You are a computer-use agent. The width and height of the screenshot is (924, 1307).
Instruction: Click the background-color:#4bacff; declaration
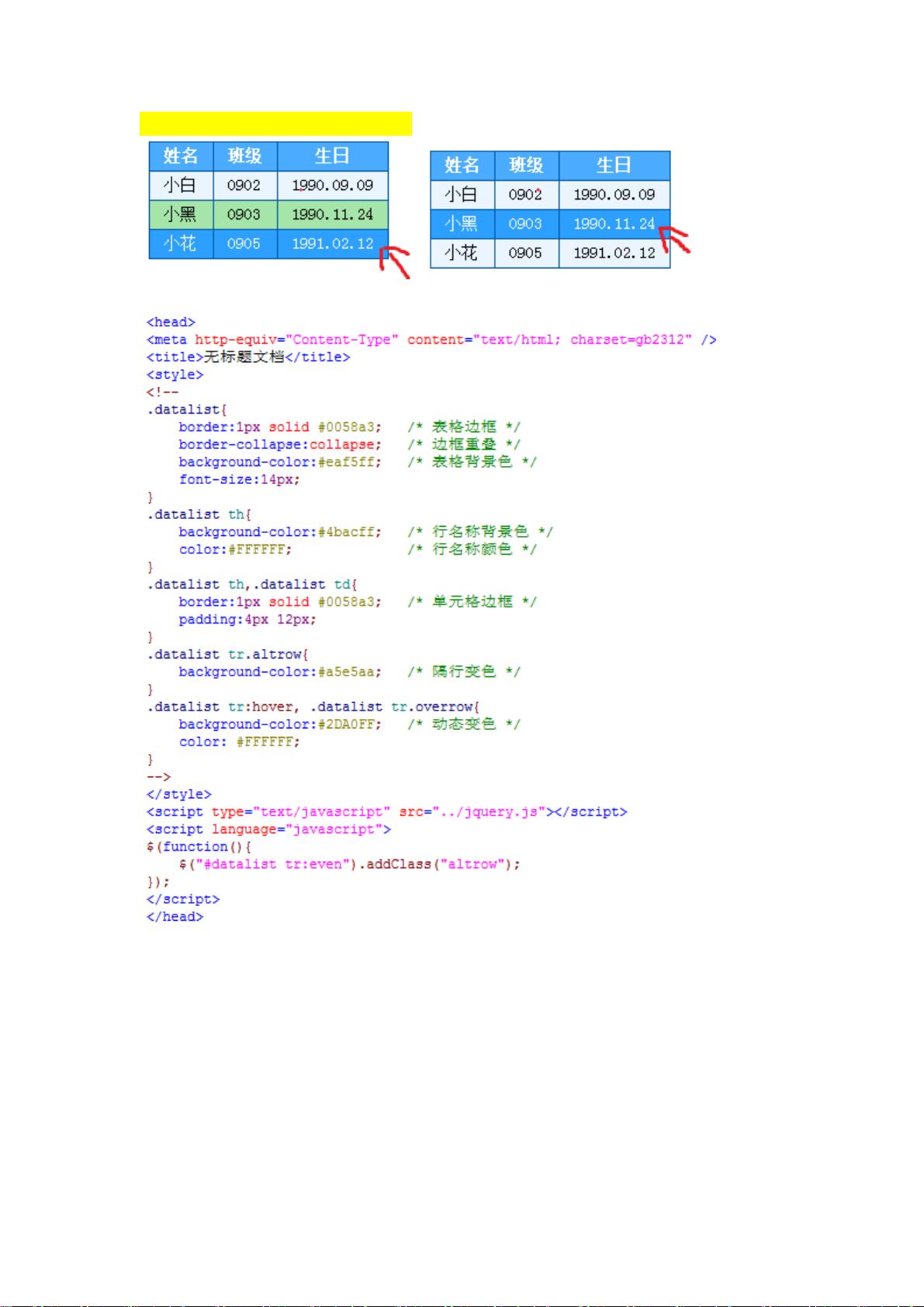coord(280,532)
